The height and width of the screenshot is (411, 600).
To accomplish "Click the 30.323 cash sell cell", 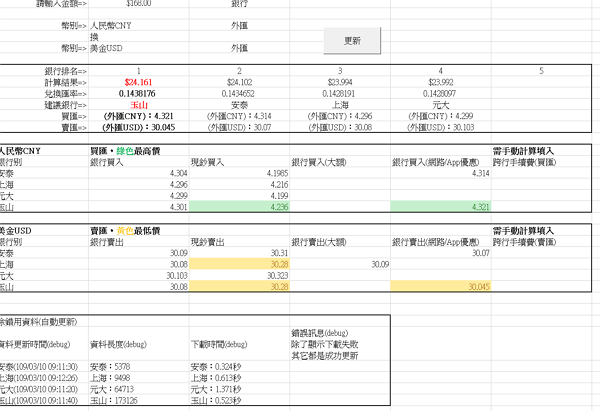I will tap(239, 276).
